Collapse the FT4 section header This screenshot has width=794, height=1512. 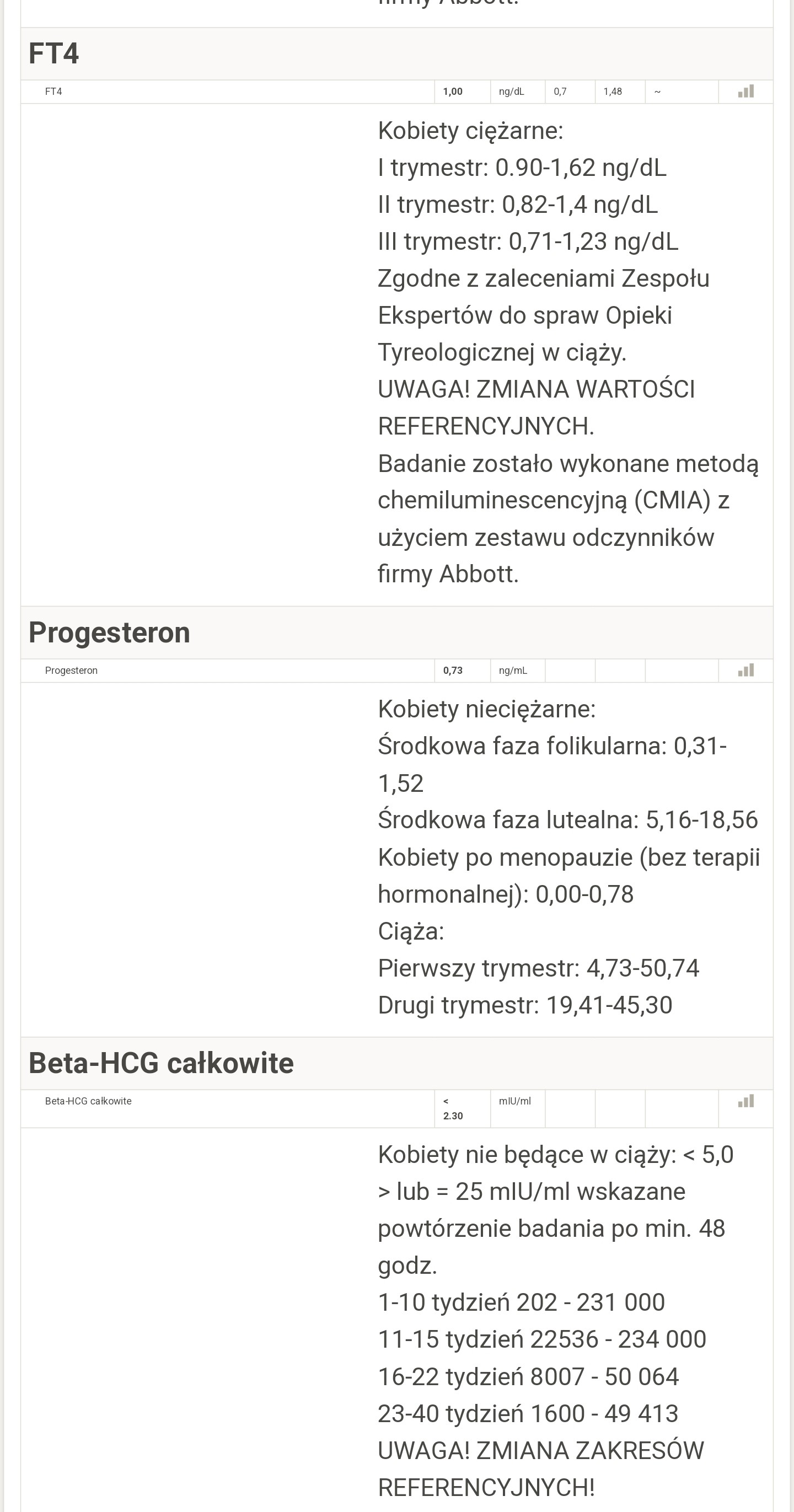tap(54, 53)
